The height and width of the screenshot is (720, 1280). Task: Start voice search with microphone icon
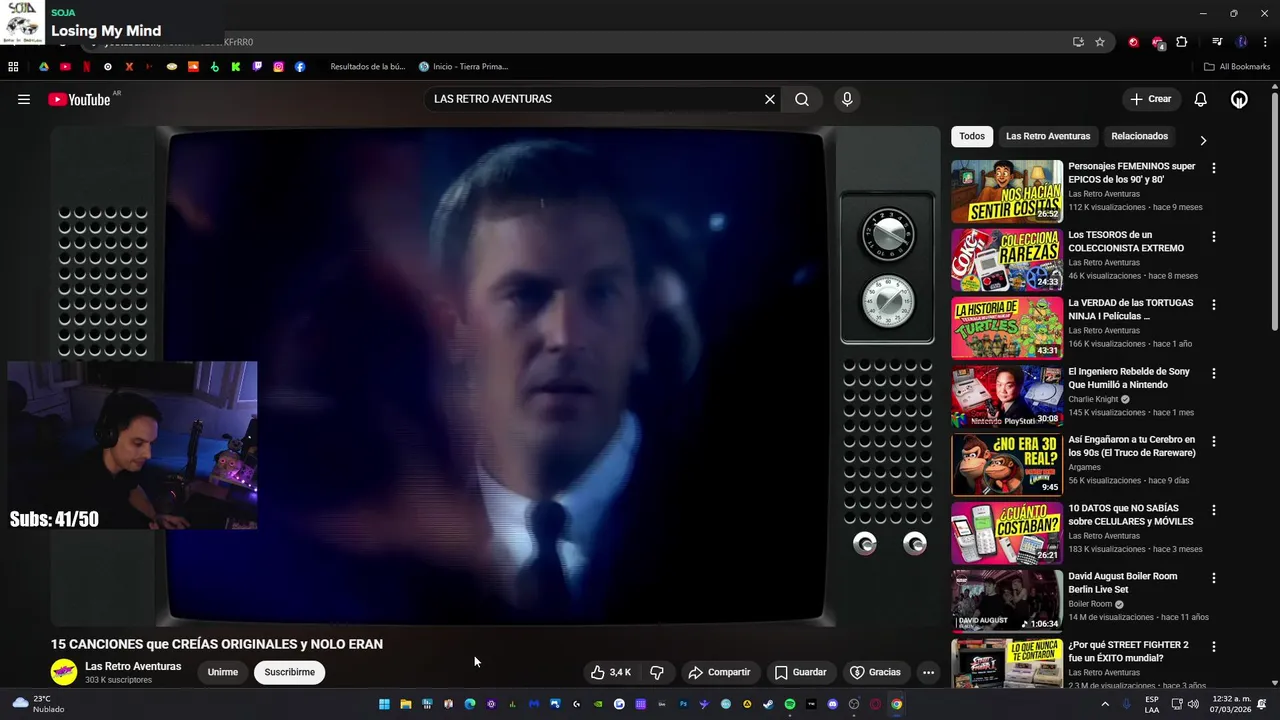point(847,99)
